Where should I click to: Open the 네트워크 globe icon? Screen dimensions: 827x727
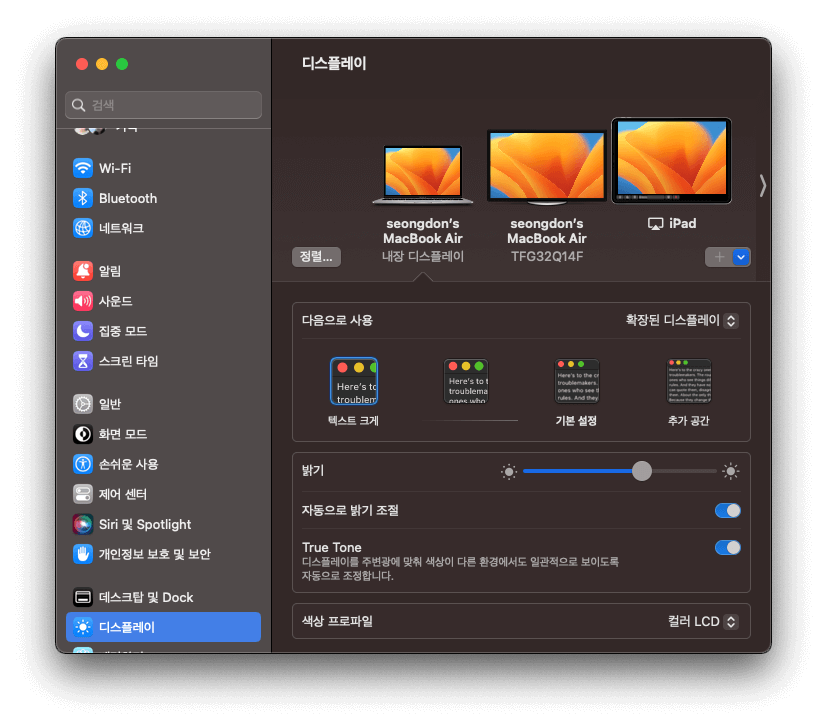[83, 228]
